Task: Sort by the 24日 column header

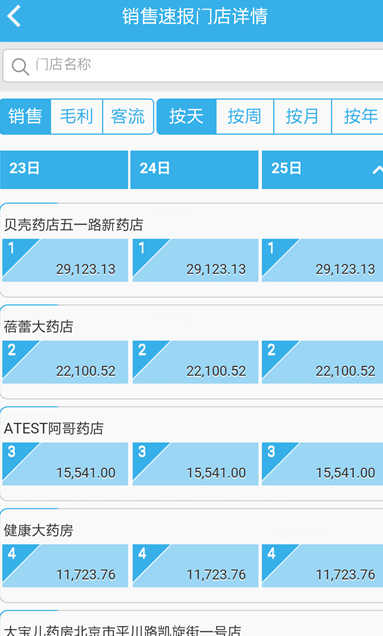Action: click(x=194, y=170)
